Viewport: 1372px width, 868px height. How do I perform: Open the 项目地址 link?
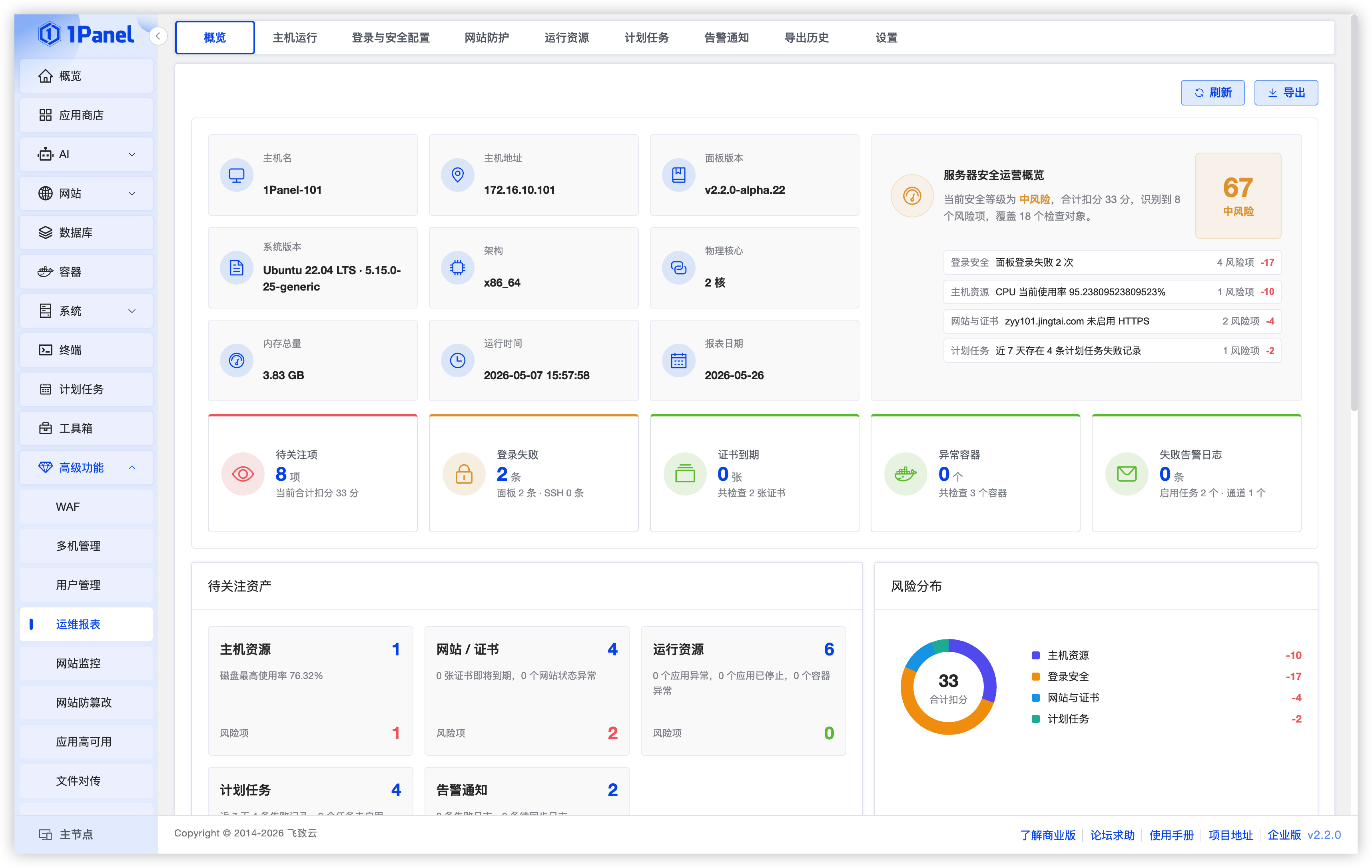pos(1231,835)
